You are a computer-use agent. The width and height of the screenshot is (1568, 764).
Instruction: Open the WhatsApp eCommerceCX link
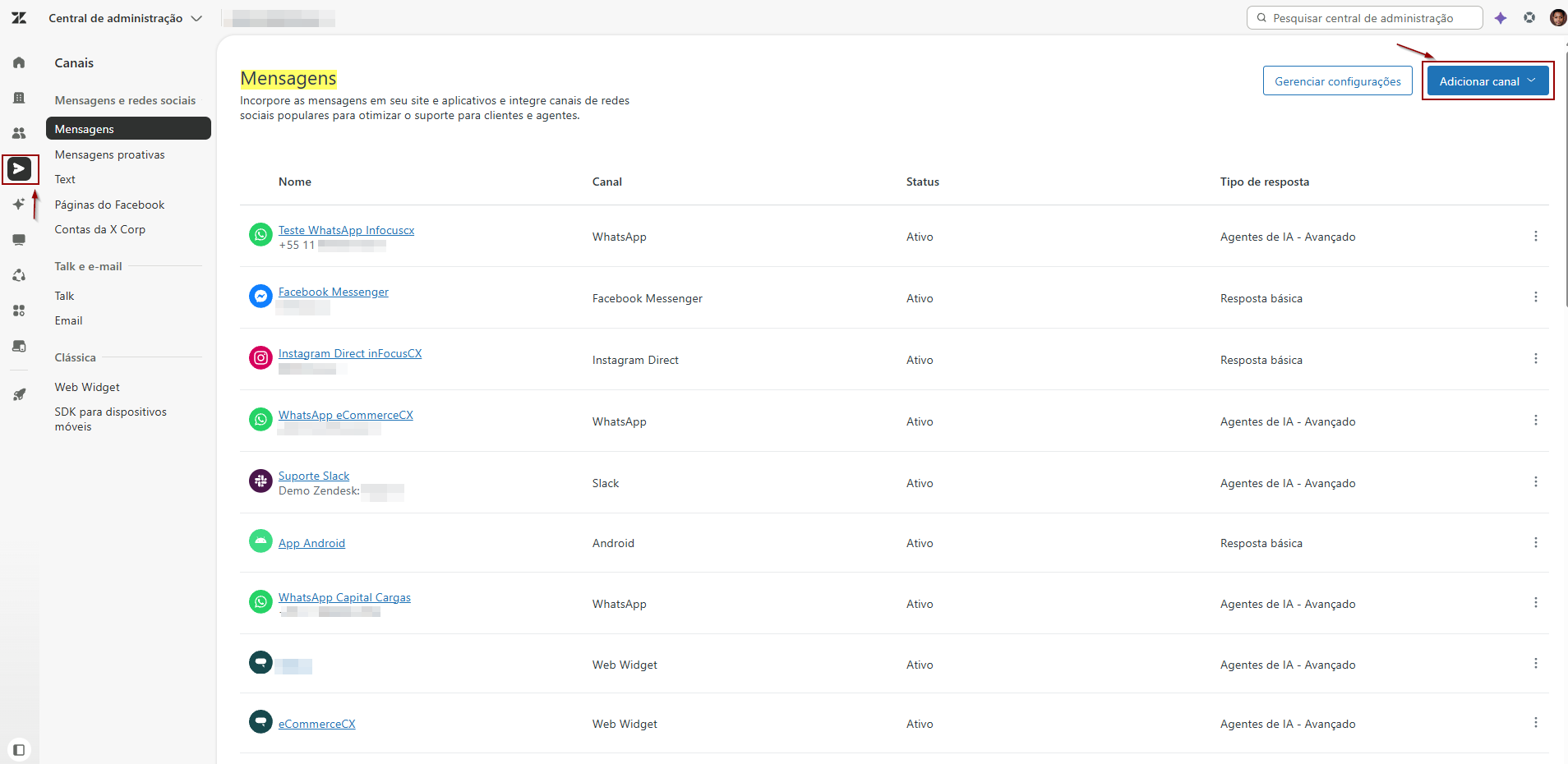click(345, 415)
